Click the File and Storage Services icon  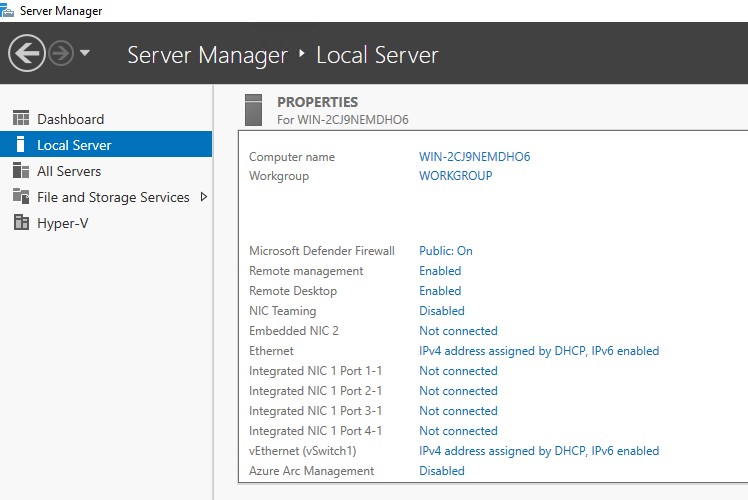click(21, 197)
